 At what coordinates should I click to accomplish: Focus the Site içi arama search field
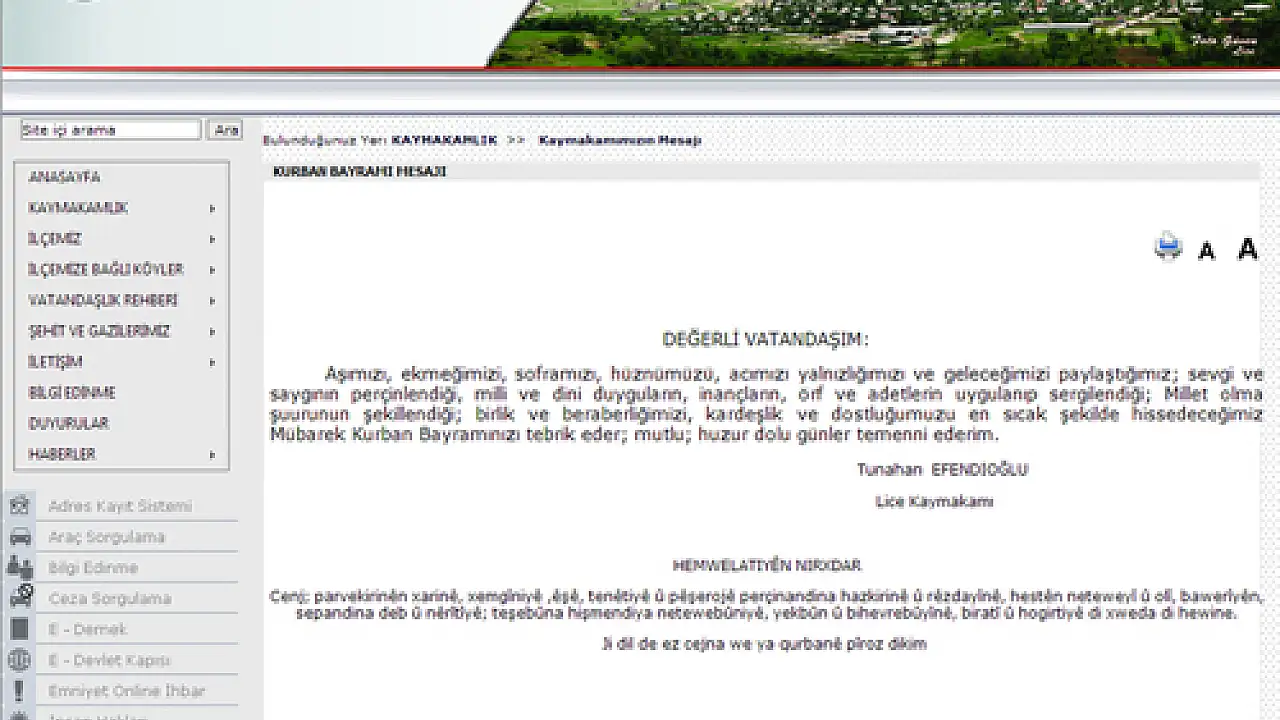click(x=111, y=130)
